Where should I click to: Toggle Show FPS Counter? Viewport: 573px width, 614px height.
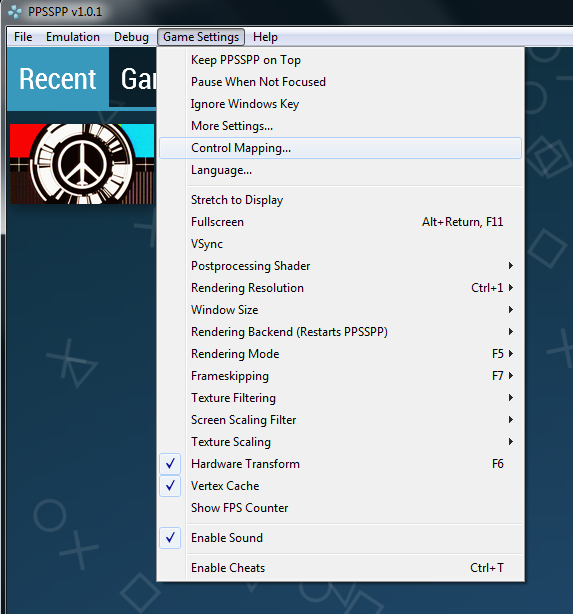340,508
